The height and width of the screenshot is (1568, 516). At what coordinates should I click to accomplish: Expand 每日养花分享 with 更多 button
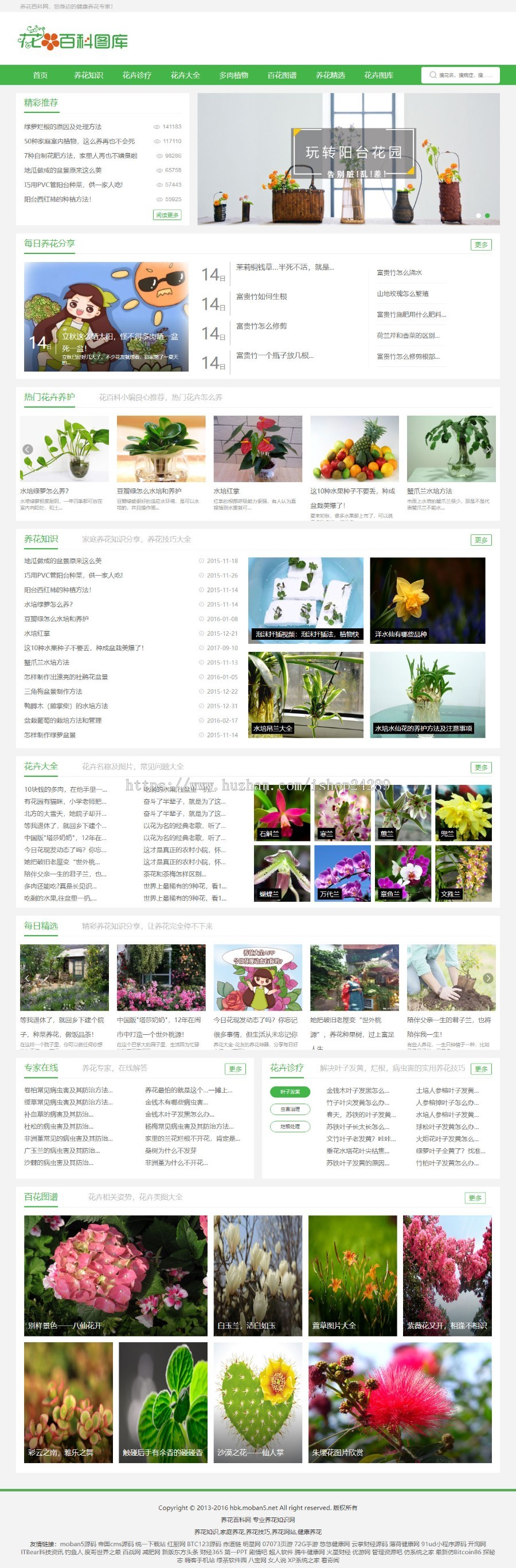pyautogui.click(x=480, y=245)
